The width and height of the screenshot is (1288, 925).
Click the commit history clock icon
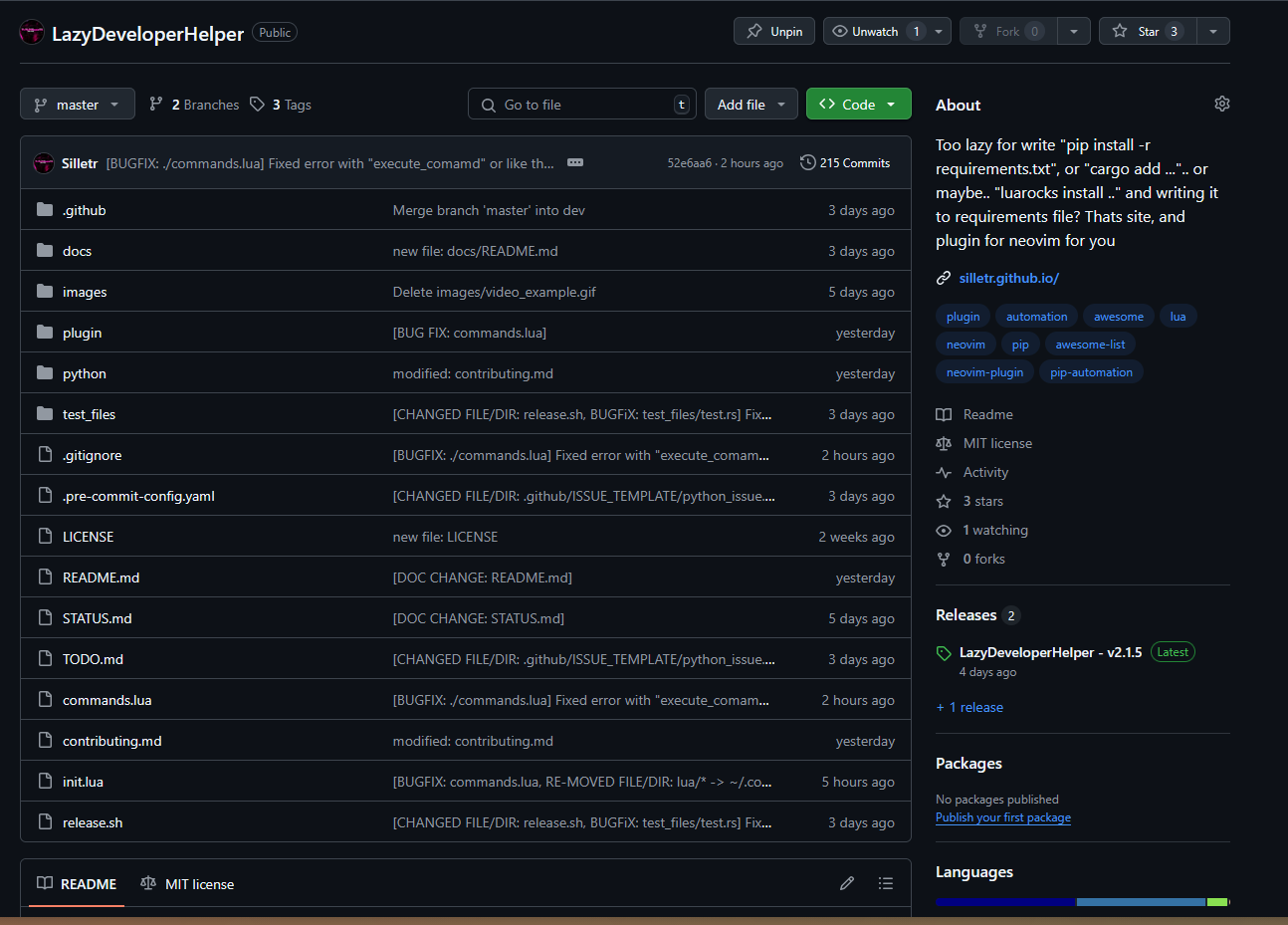(808, 162)
